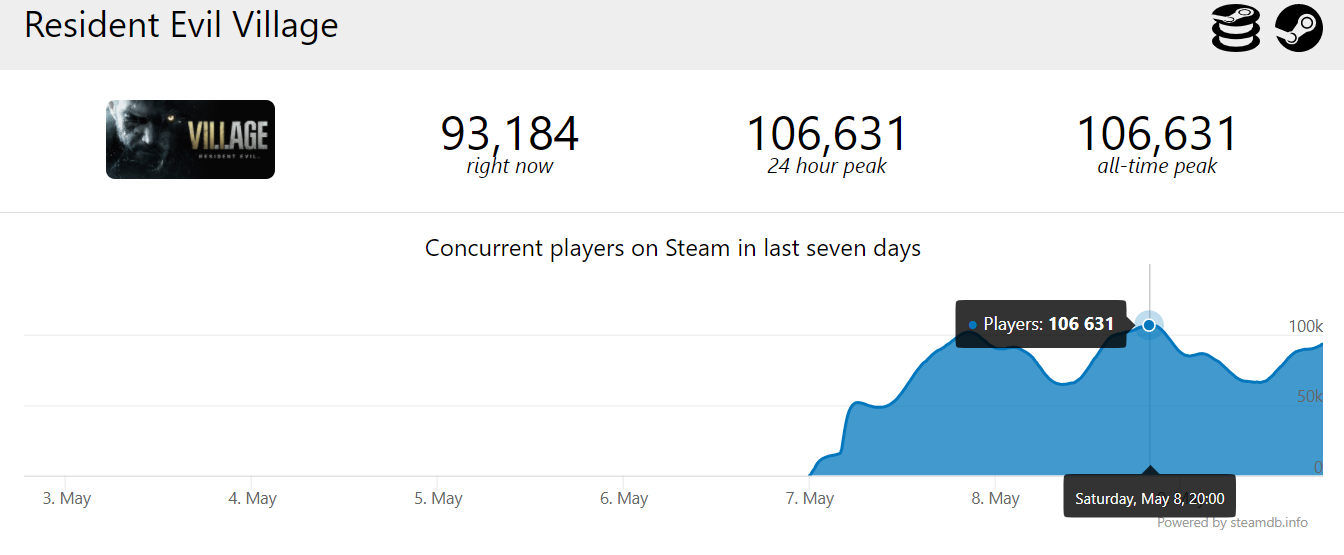Click the "all-time peak" caption
Screen dimensions: 1344x555
1157,166
